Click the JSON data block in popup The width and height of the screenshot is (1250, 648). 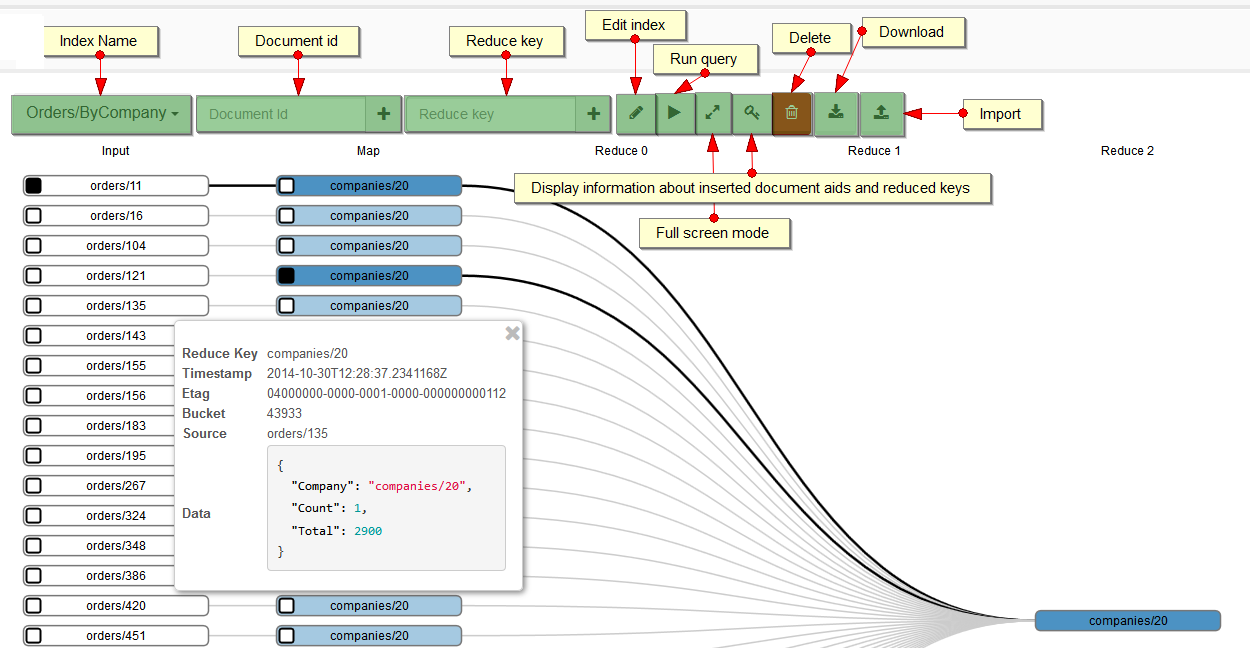point(386,508)
